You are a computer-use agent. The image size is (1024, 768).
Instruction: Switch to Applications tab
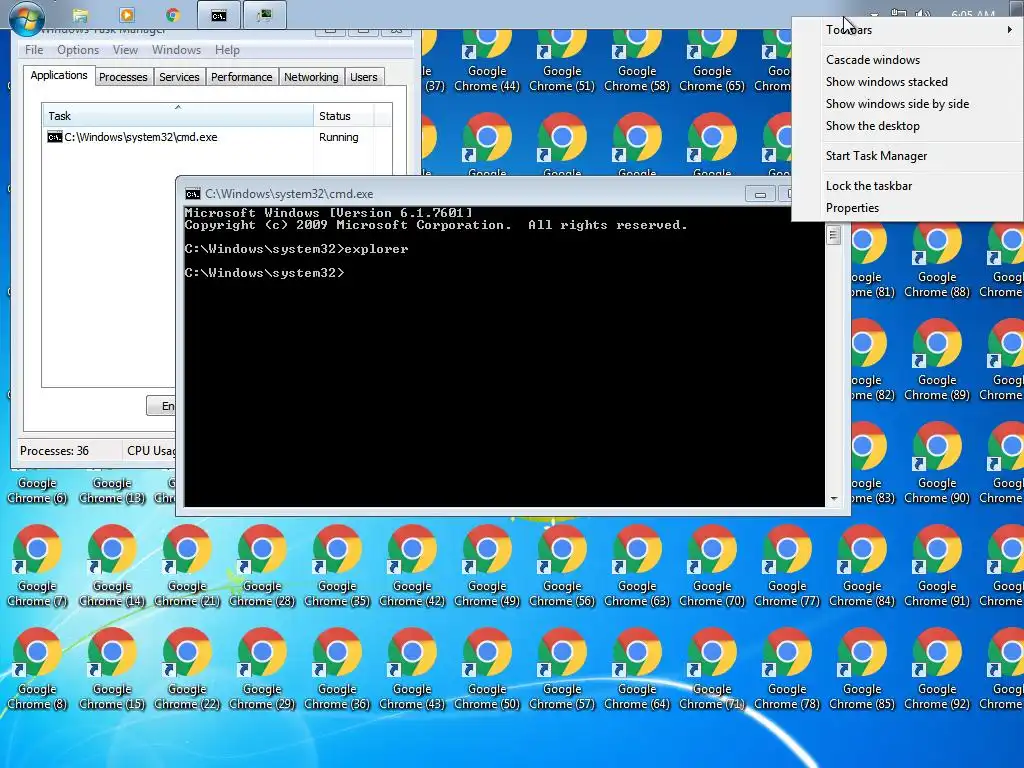[59, 75]
